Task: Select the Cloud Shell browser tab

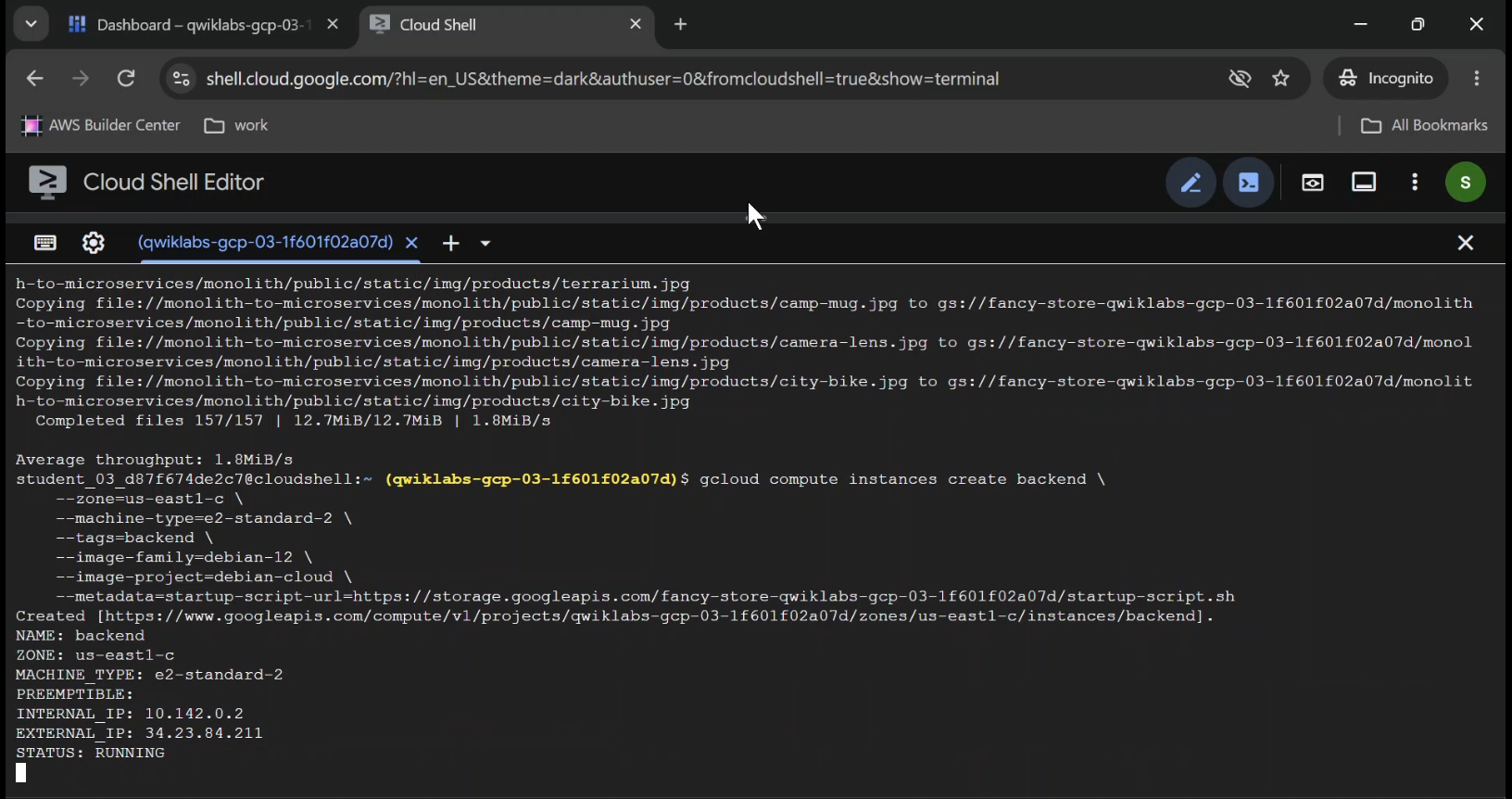Action: point(507,25)
